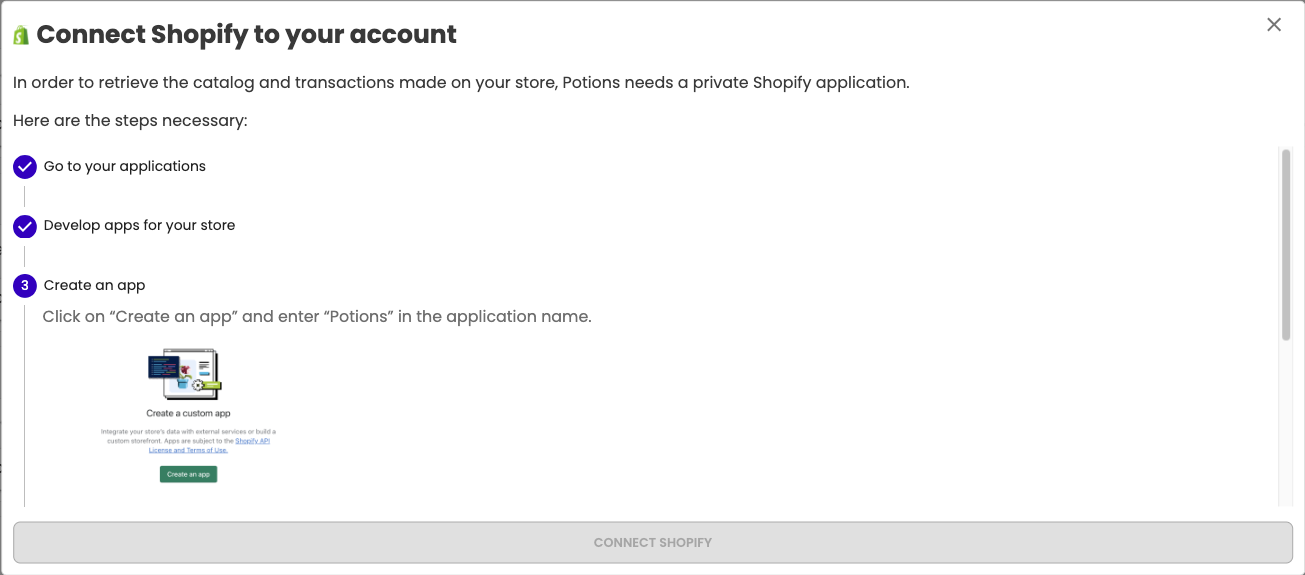Click the CONNECT SHOPIFY button
Image resolution: width=1305 pixels, height=575 pixels.
pyautogui.click(x=653, y=542)
